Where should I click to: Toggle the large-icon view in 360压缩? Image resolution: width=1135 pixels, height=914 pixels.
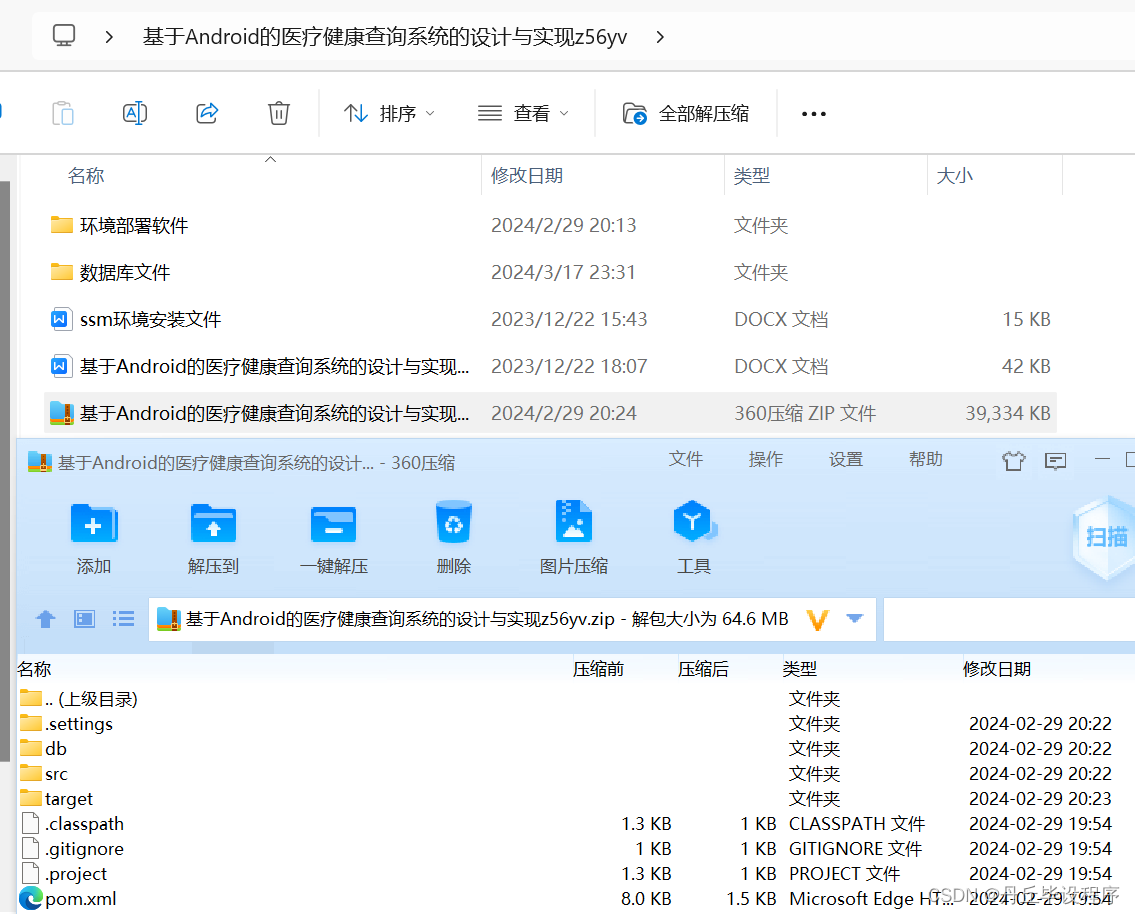coord(84,618)
